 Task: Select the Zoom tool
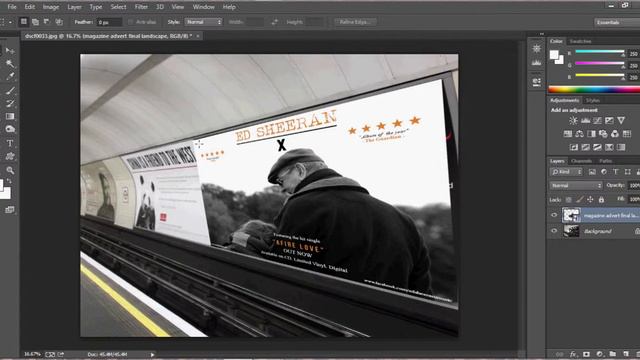click(x=10, y=170)
